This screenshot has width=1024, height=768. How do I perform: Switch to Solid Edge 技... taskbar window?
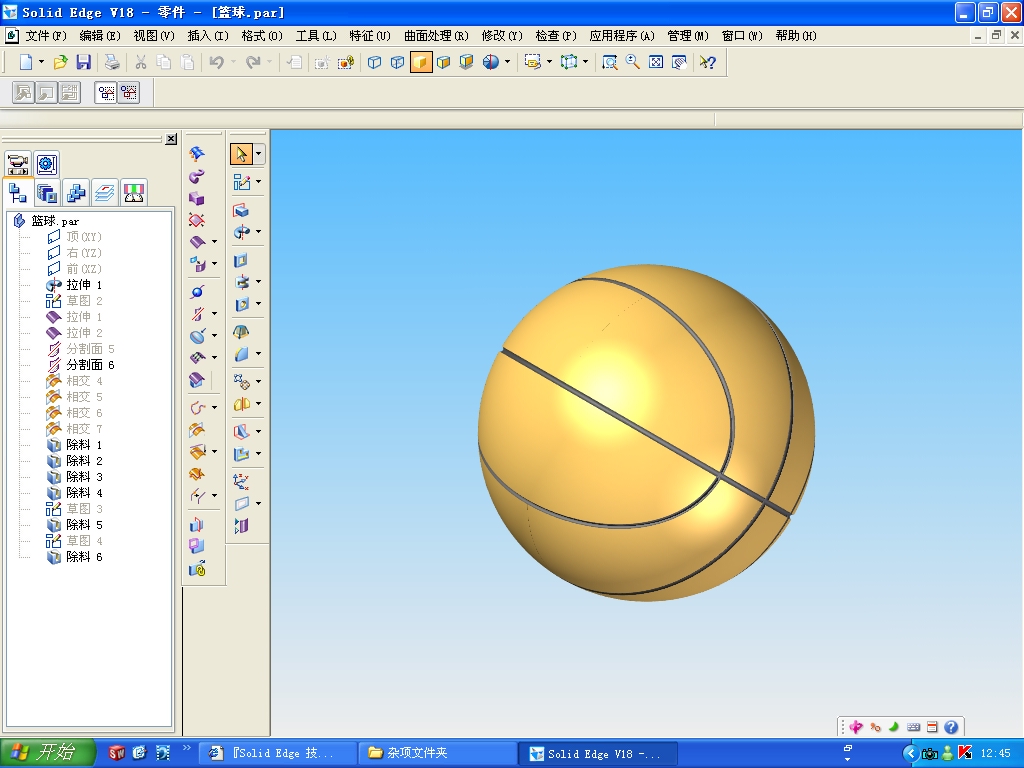[276, 753]
